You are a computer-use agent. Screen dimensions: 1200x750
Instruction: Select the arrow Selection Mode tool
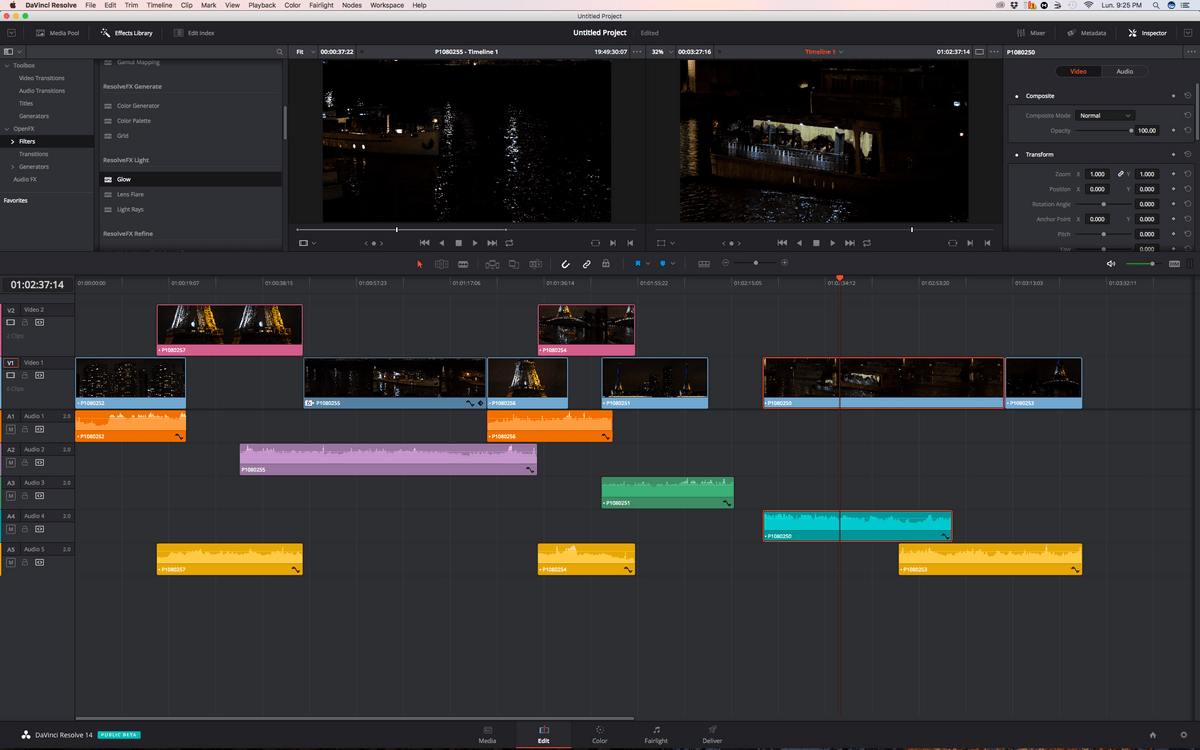click(x=420, y=264)
